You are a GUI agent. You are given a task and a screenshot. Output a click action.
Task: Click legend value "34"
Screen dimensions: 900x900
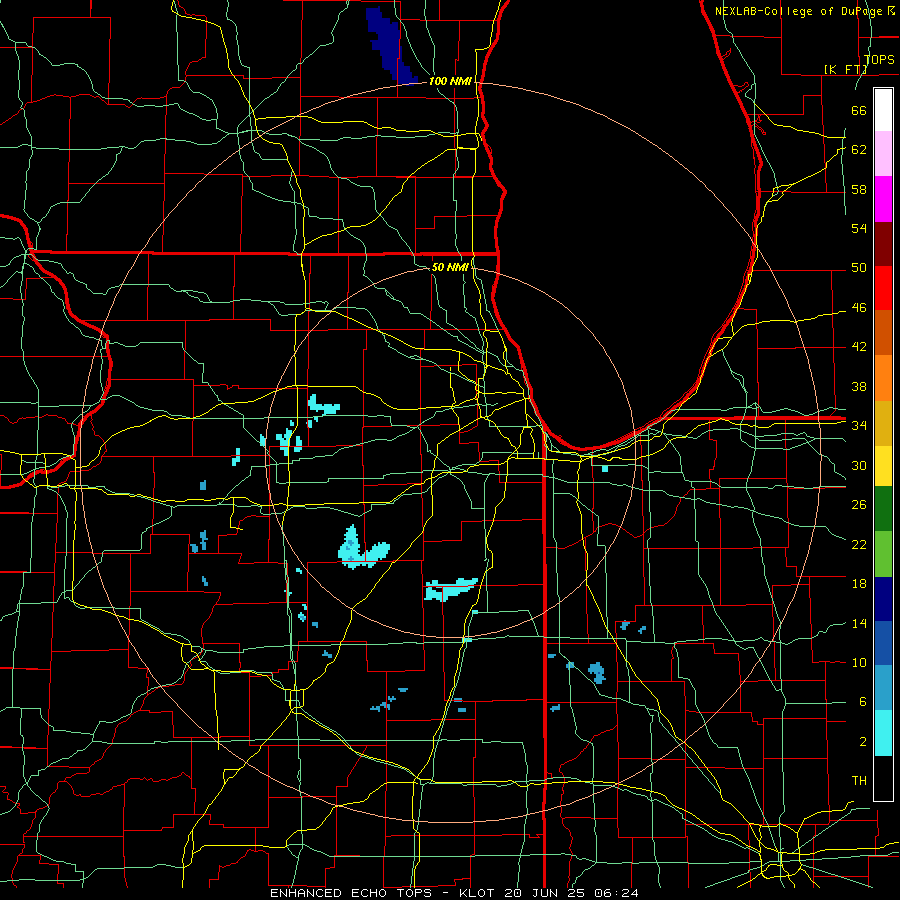(859, 425)
